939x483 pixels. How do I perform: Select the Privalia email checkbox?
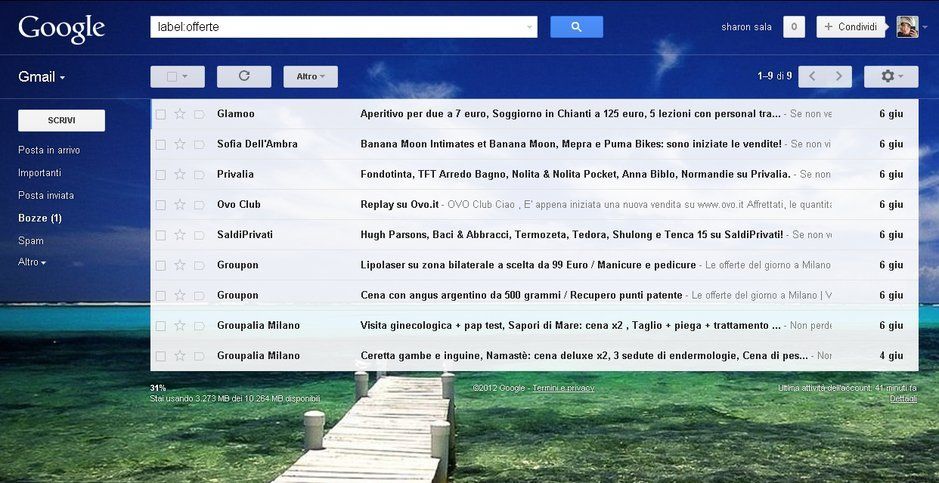tap(160, 175)
